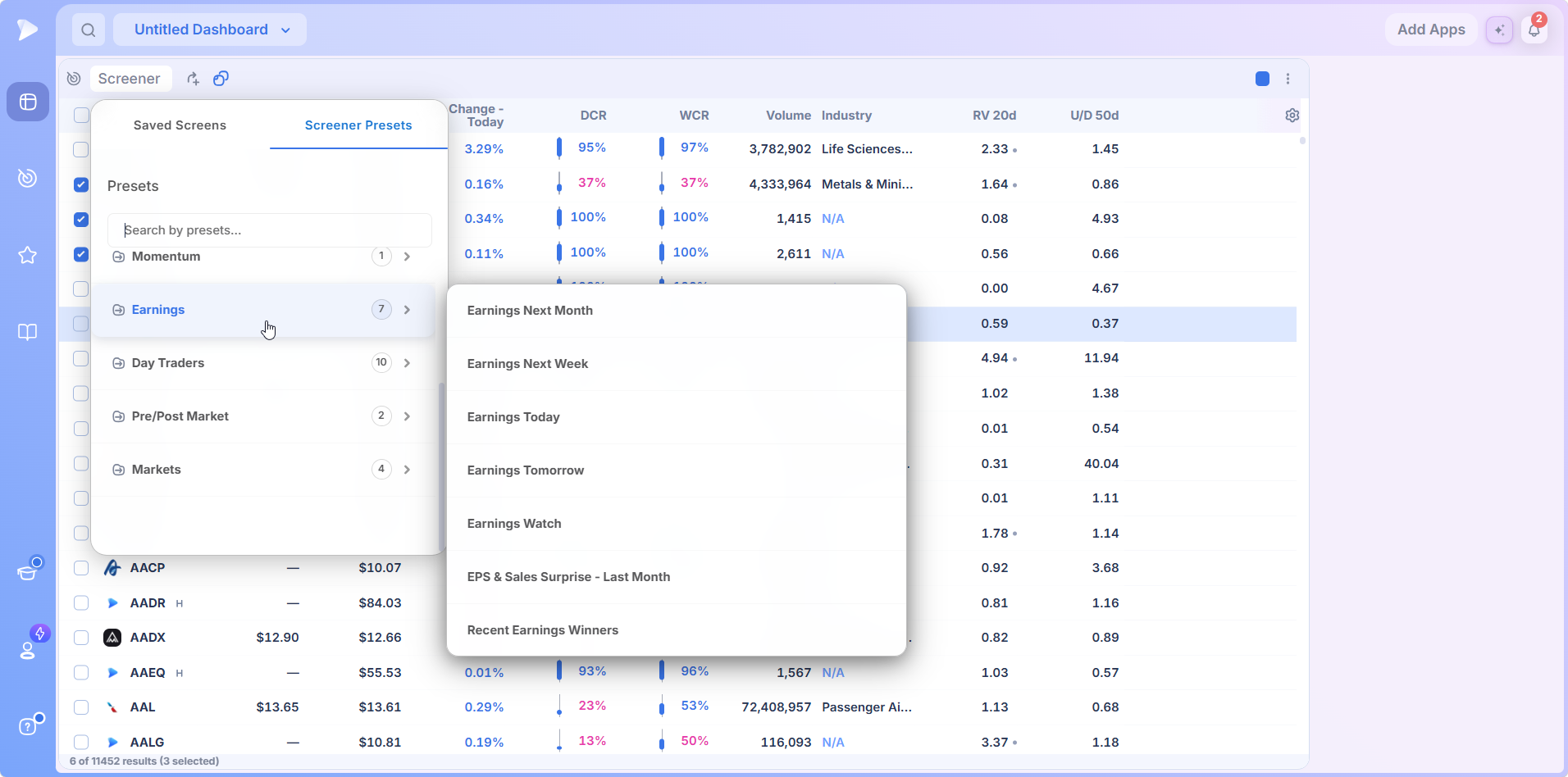Expand the Day Traders presets chevron
The width and height of the screenshot is (1568, 777).
(x=407, y=363)
